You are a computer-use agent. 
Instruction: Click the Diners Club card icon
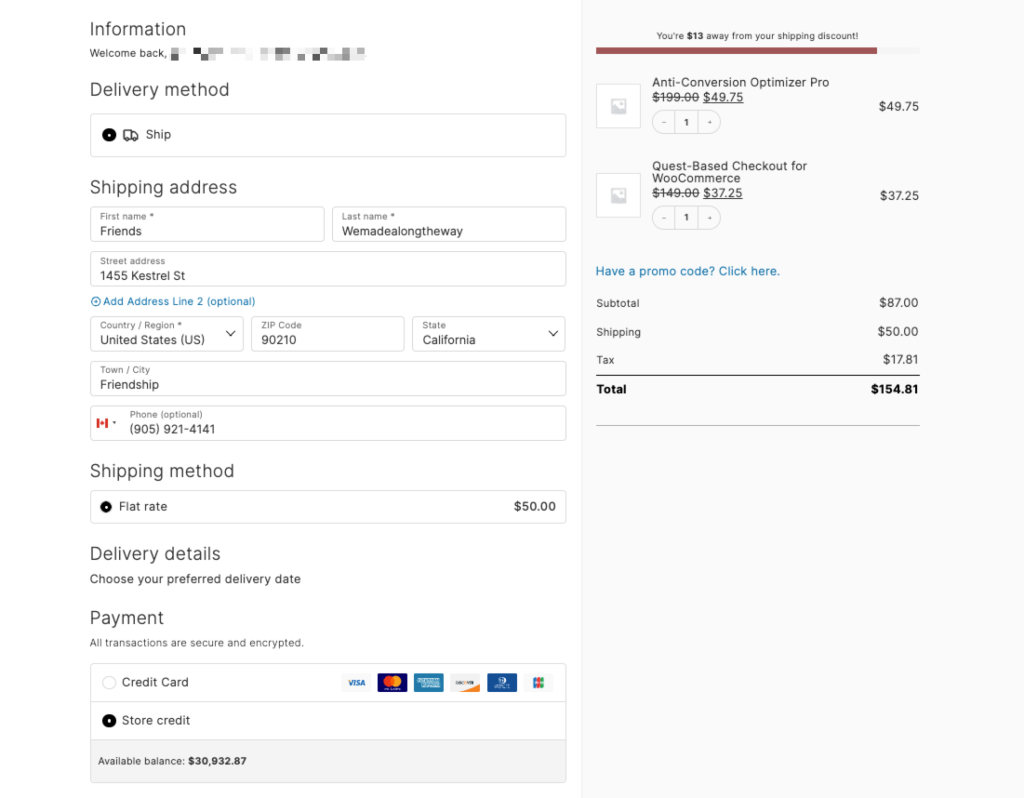502,682
